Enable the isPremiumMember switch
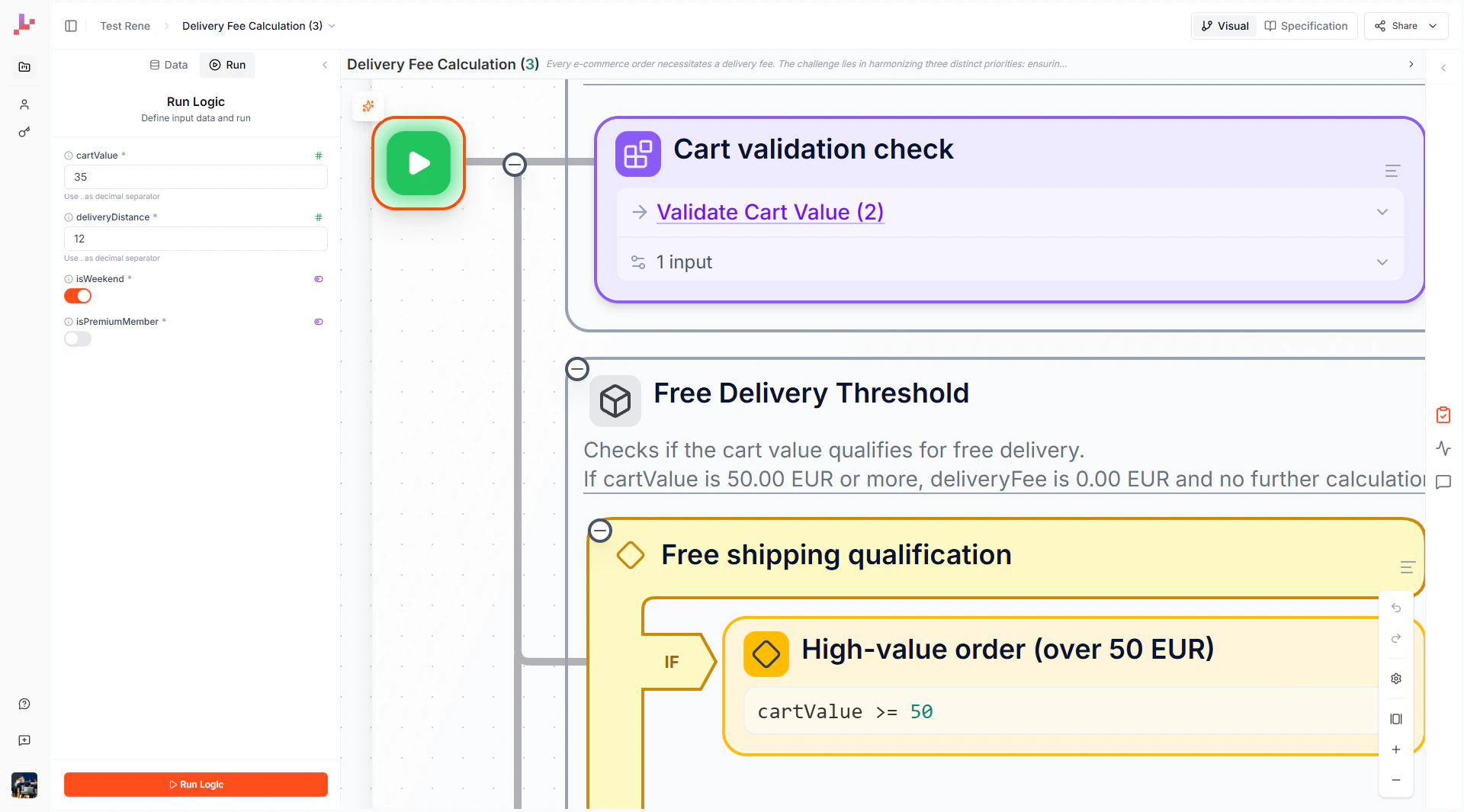Viewport: 1464px width, 812px height. (x=78, y=339)
